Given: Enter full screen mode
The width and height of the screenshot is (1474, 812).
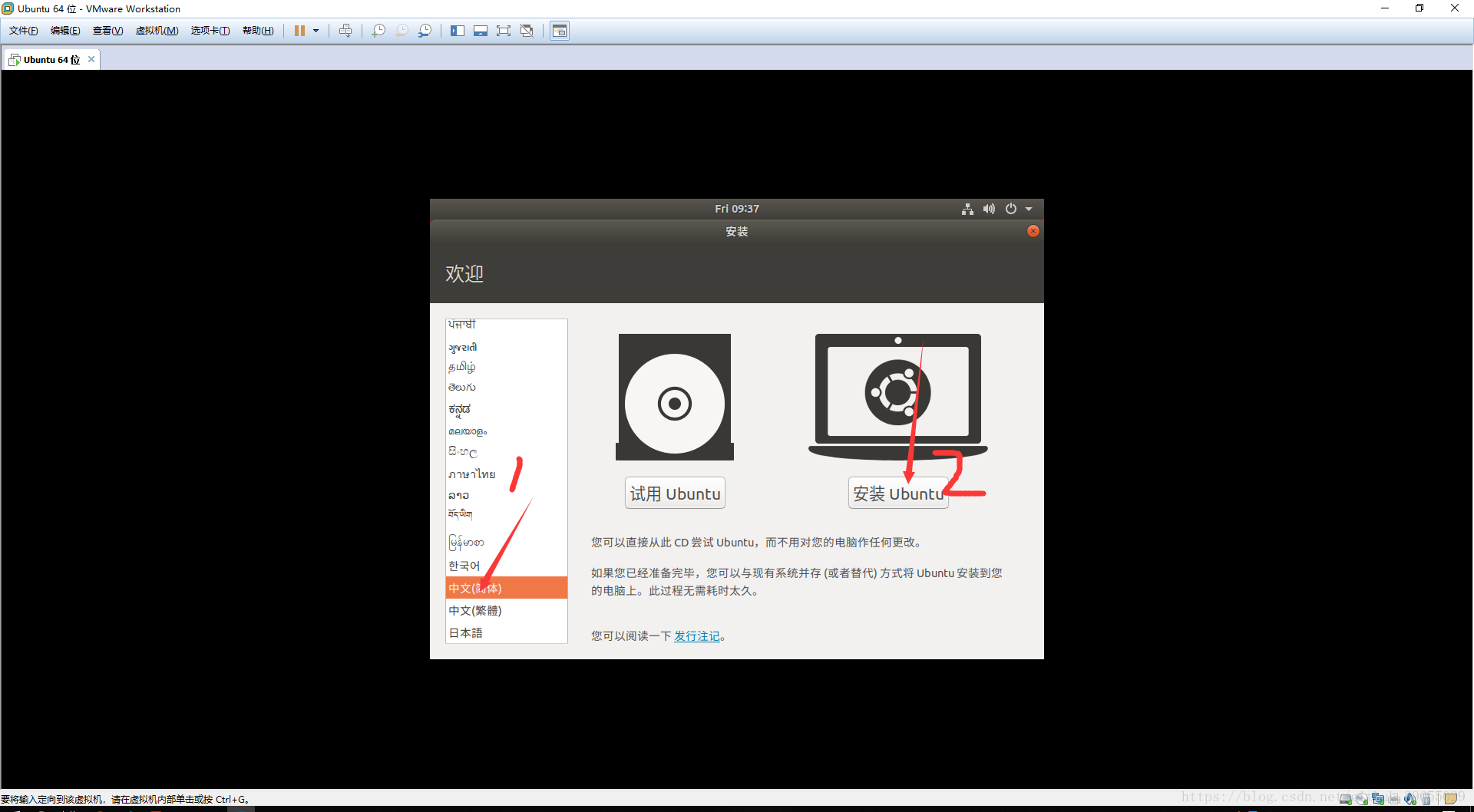Looking at the screenshot, I should (x=504, y=31).
